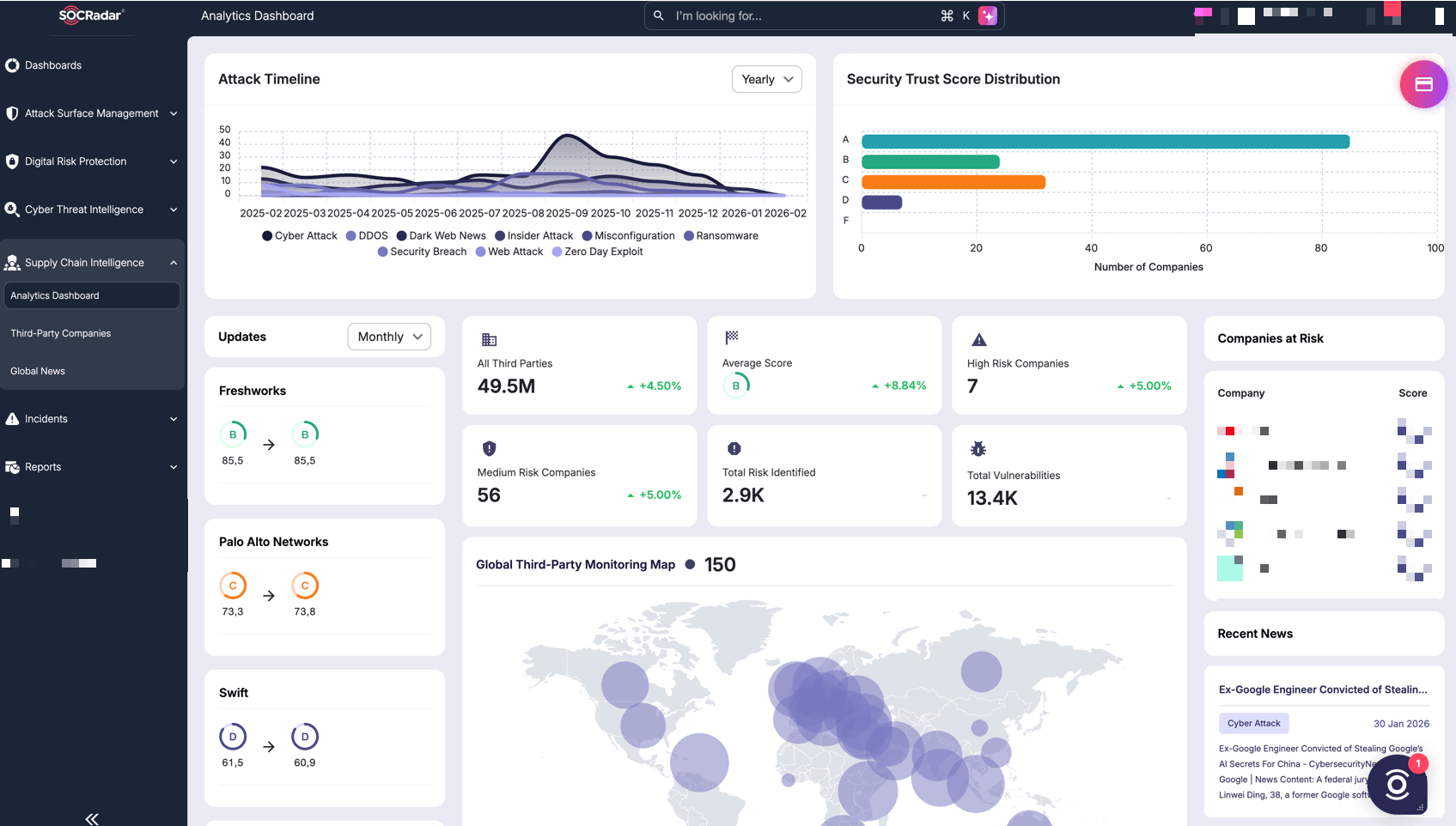1456x826 pixels.
Task: Open Reports menu item label
Action: (43, 467)
